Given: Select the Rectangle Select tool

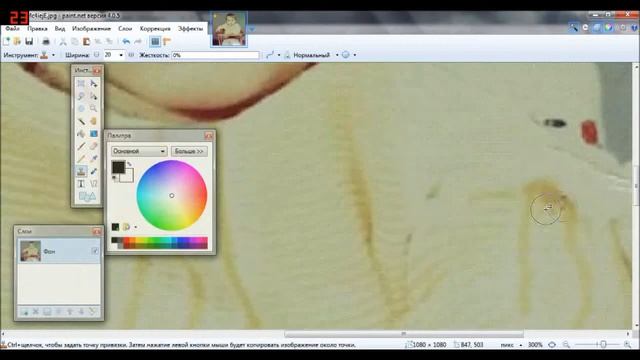Looking at the screenshot, I should (81, 84).
